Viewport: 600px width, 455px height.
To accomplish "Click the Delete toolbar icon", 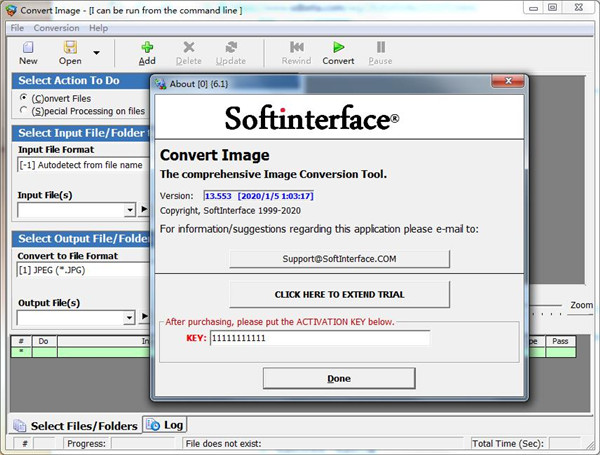I will (x=189, y=47).
